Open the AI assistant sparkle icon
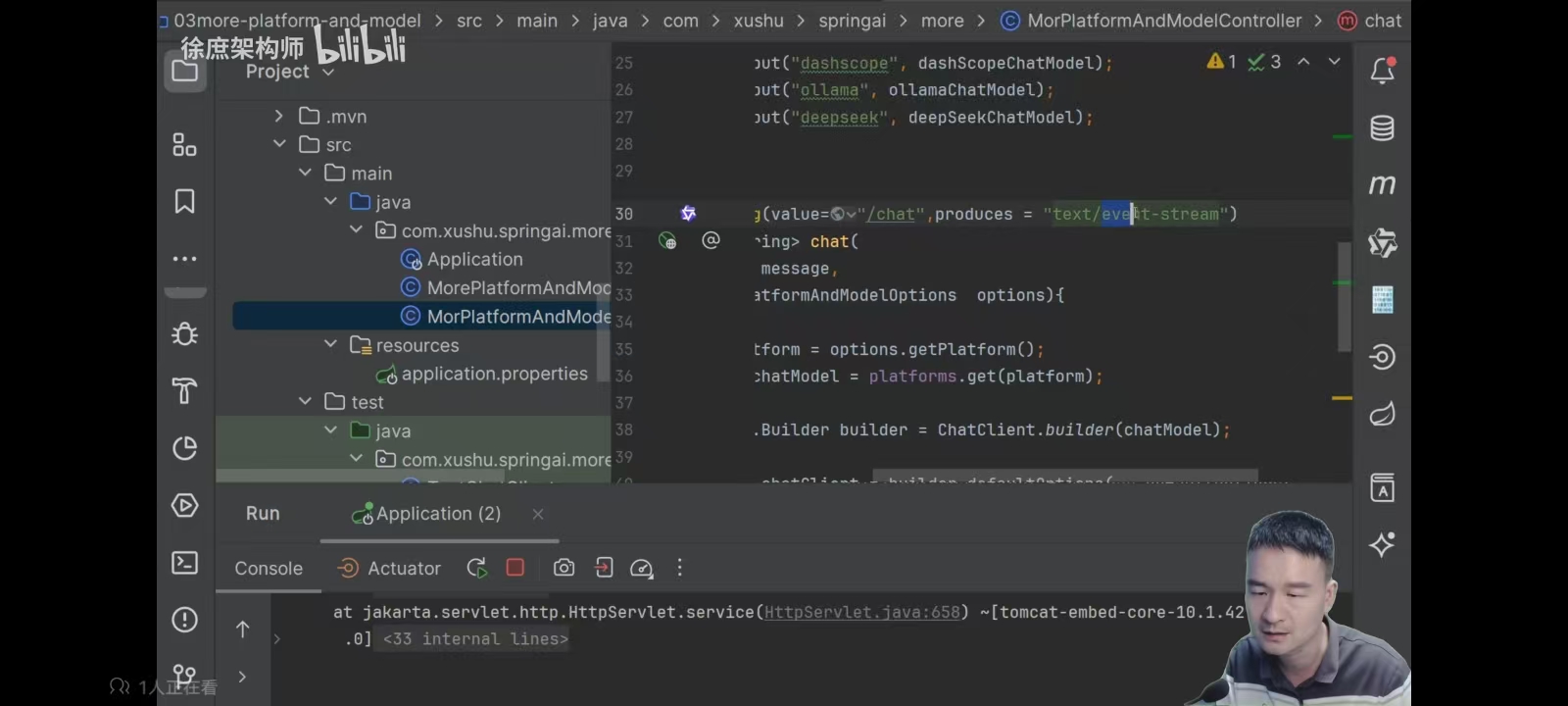The height and width of the screenshot is (706, 1568). coord(1383,544)
